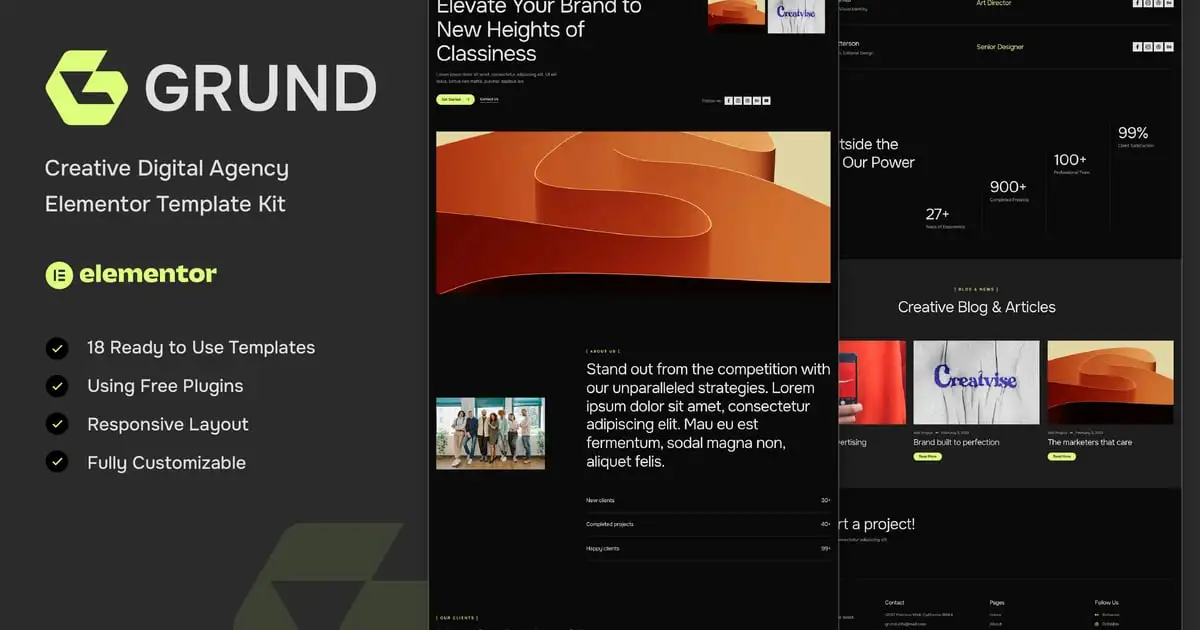Open the Home link under Pages footer
This screenshot has height=630, width=1200.
(x=995, y=614)
